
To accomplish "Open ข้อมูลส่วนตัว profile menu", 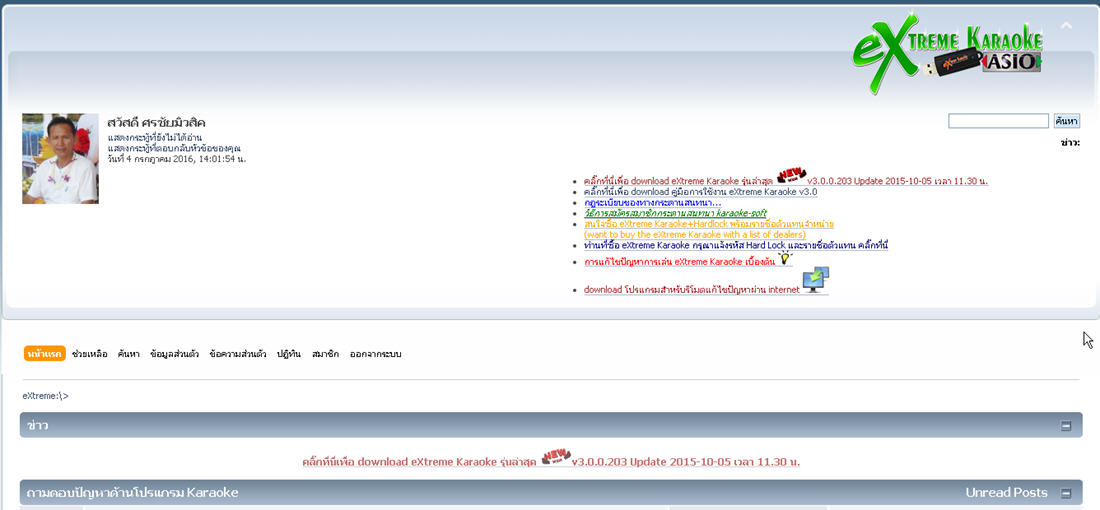I will coord(174,354).
